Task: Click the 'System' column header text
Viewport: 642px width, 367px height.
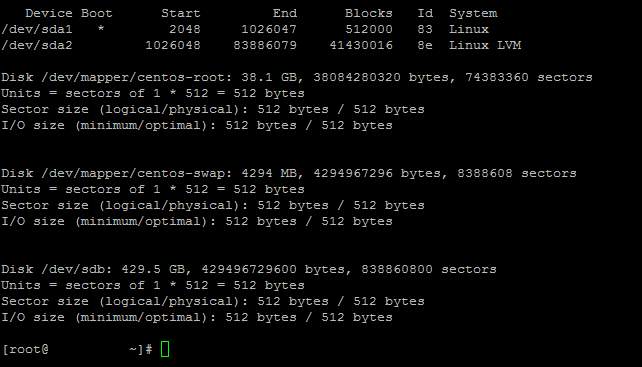Action: tap(473, 14)
